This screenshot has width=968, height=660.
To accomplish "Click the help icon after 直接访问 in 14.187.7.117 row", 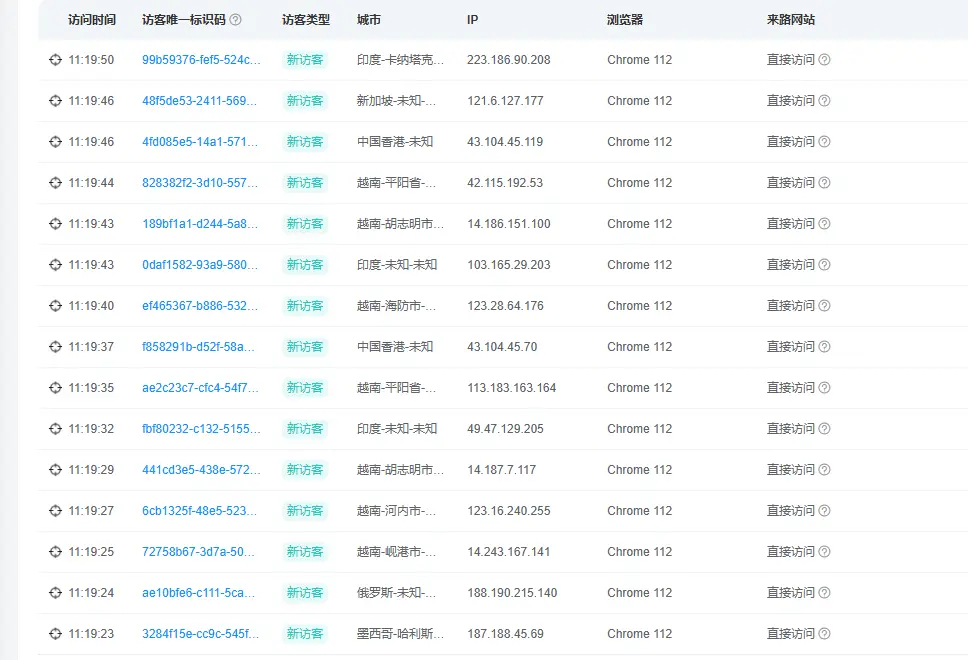I will point(824,470).
